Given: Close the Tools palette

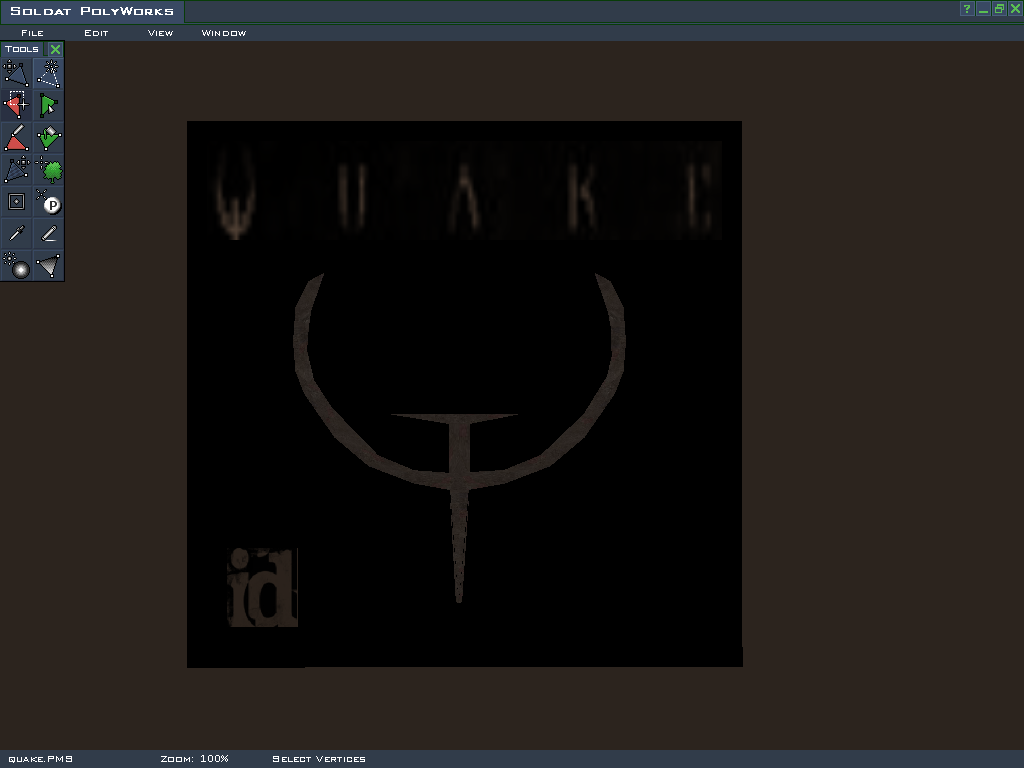Looking at the screenshot, I should pyautogui.click(x=56, y=49).
